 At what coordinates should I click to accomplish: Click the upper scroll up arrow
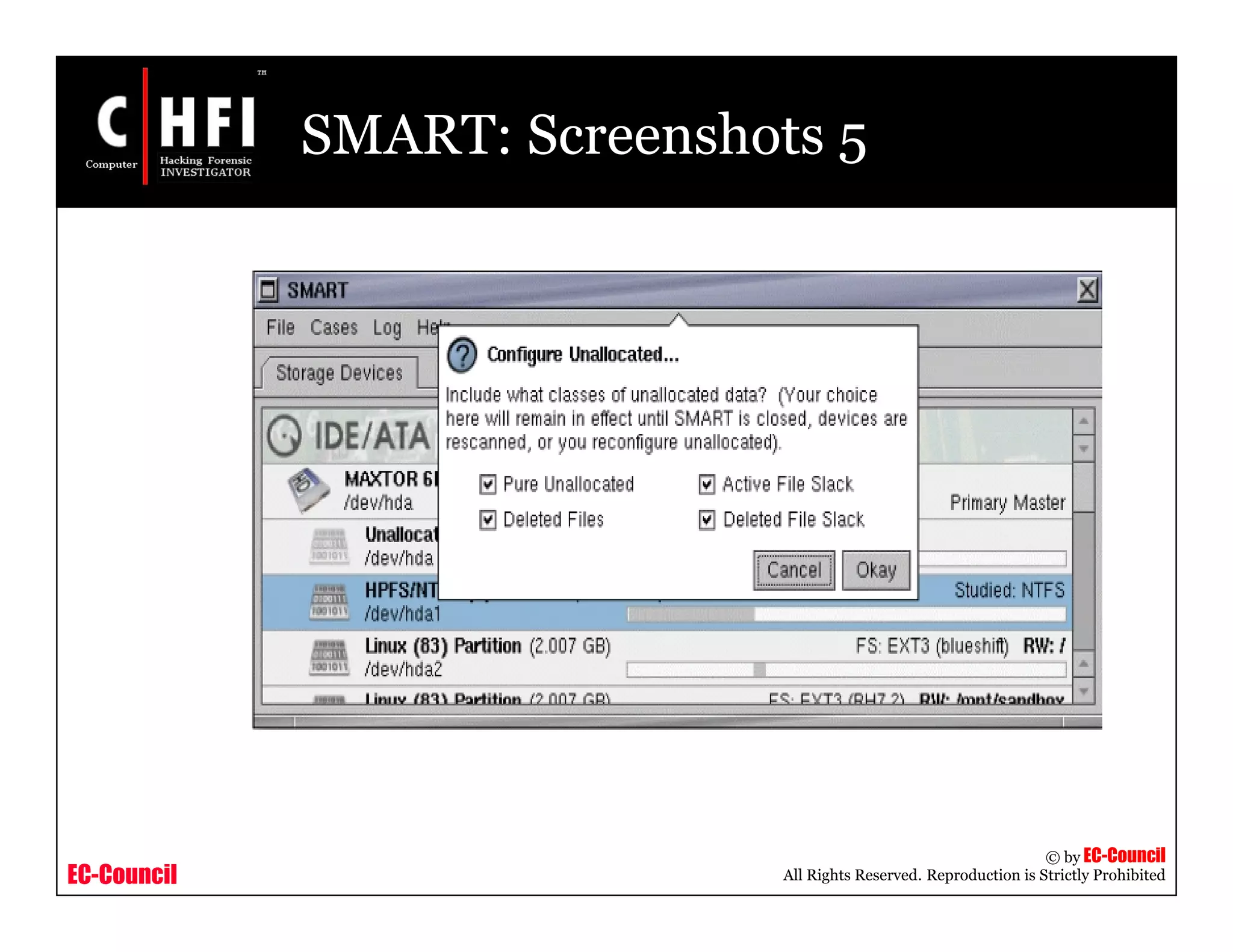(x=1084, y=421)
